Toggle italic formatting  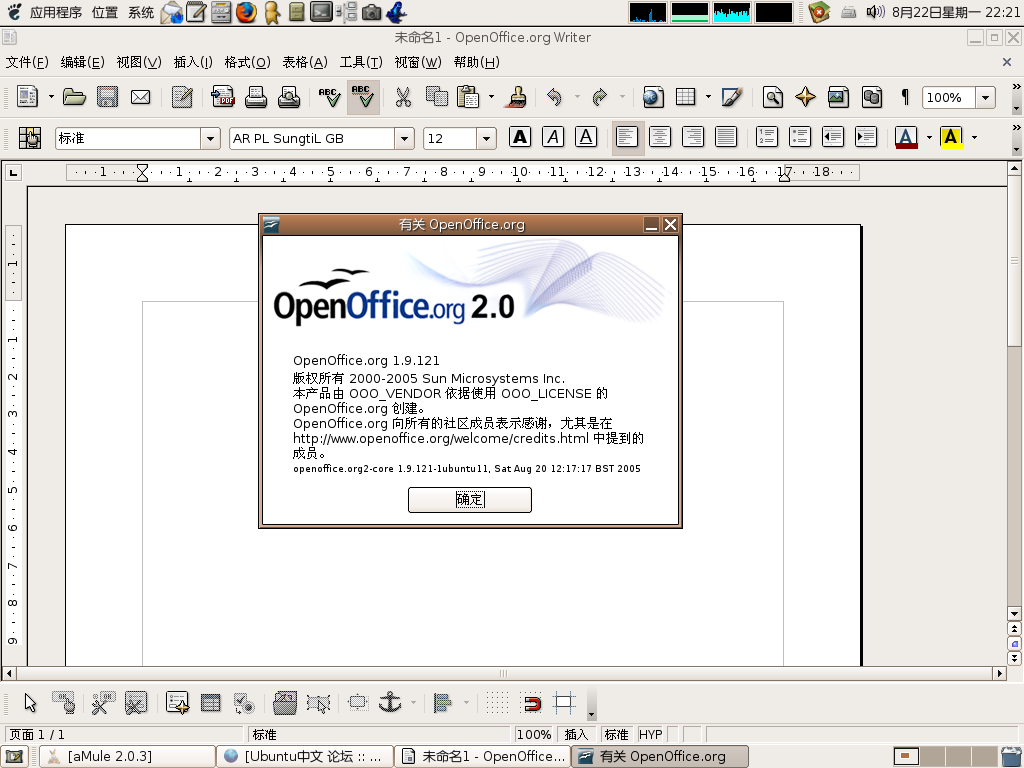[x=553, y=137]
